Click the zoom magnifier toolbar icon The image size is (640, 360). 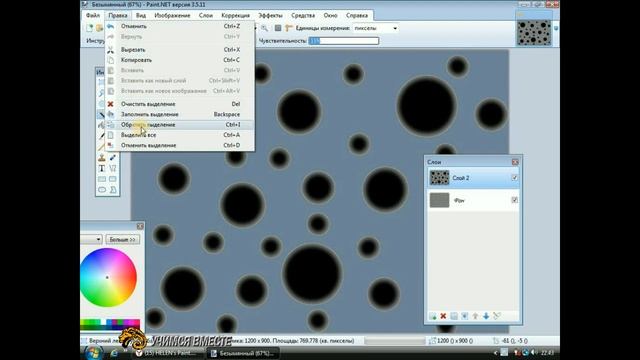tap(264, 28)
